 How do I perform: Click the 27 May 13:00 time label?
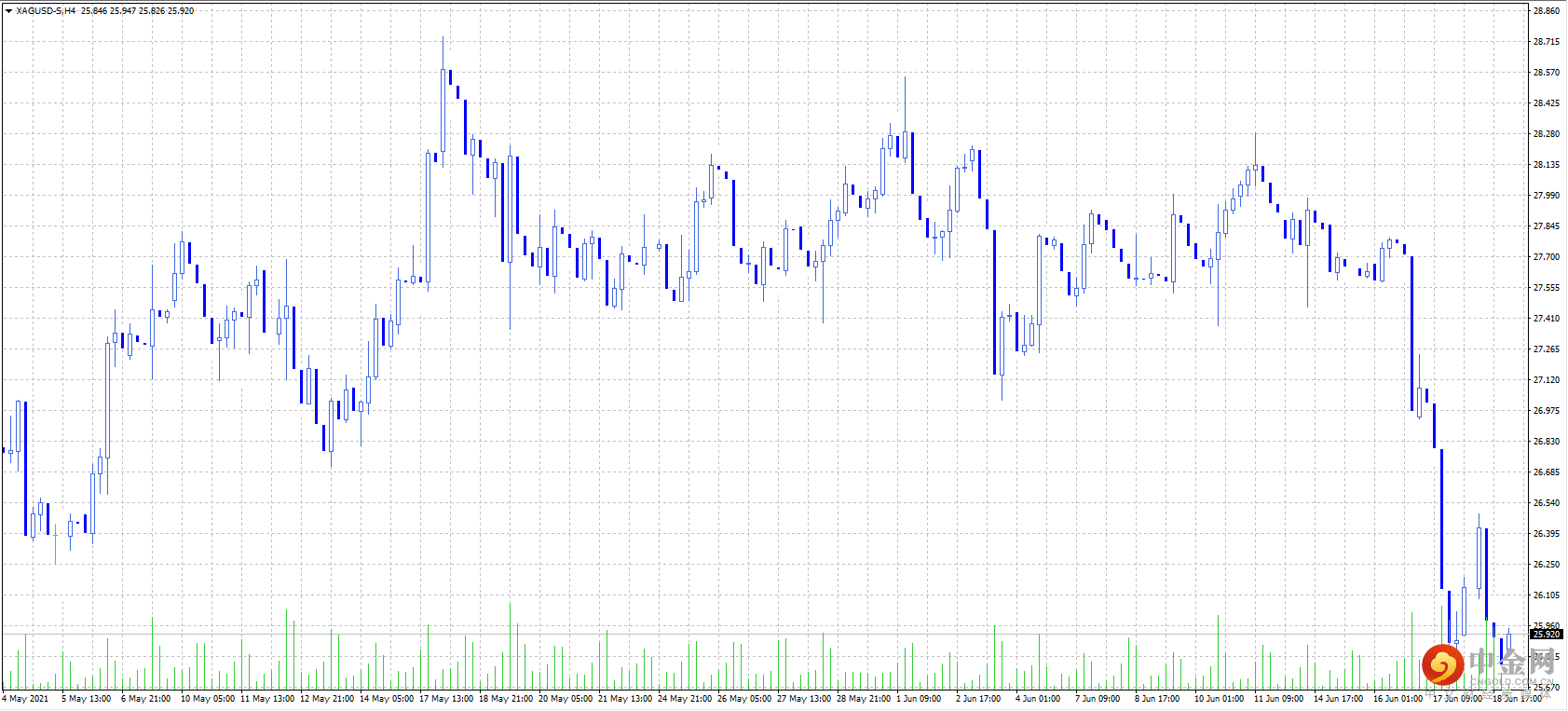(804, 699)
